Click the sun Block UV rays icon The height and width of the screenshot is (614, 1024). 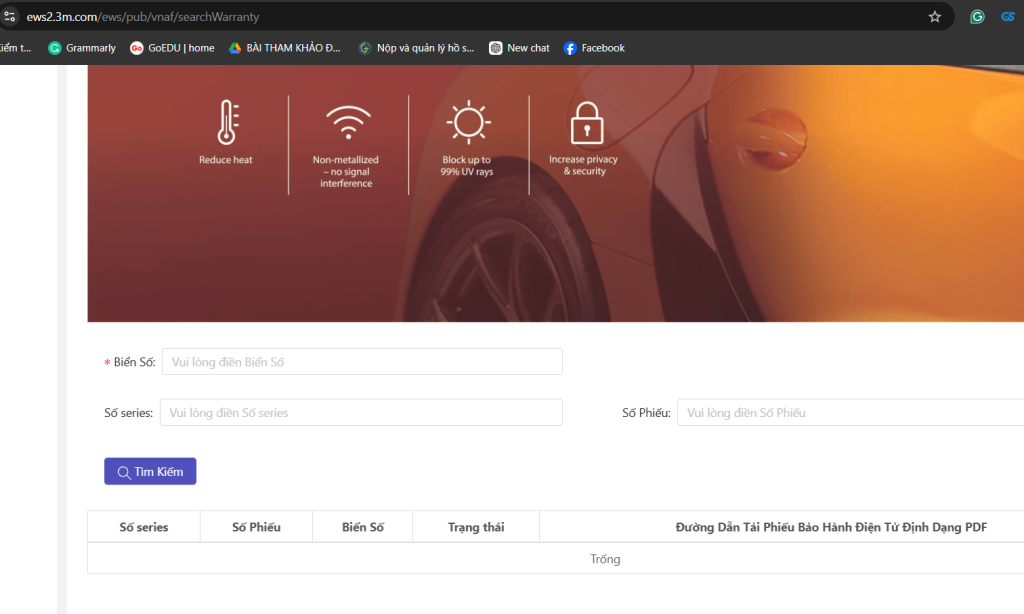click(x=466, y=123)
